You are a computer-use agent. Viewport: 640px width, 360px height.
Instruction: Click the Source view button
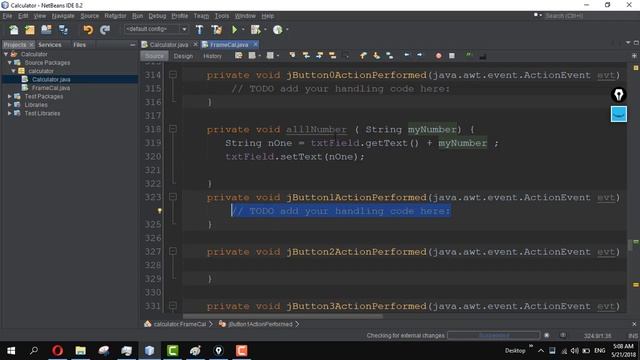[154, 56]
